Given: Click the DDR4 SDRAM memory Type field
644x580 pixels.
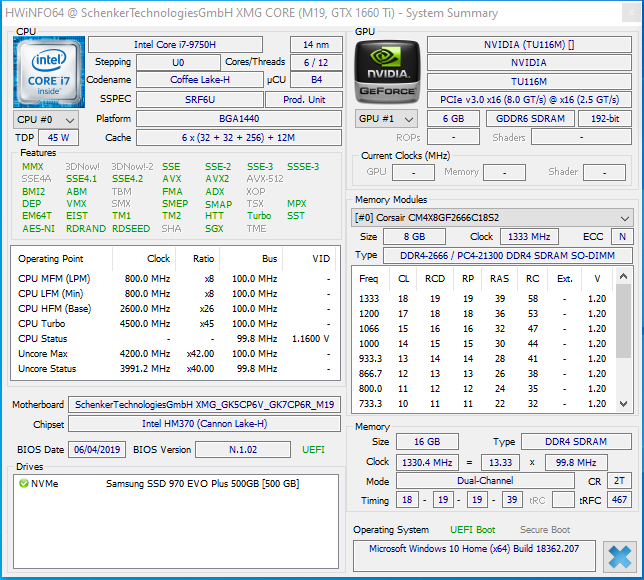Looking at the screenshot, I should click(x=576, y=442).
